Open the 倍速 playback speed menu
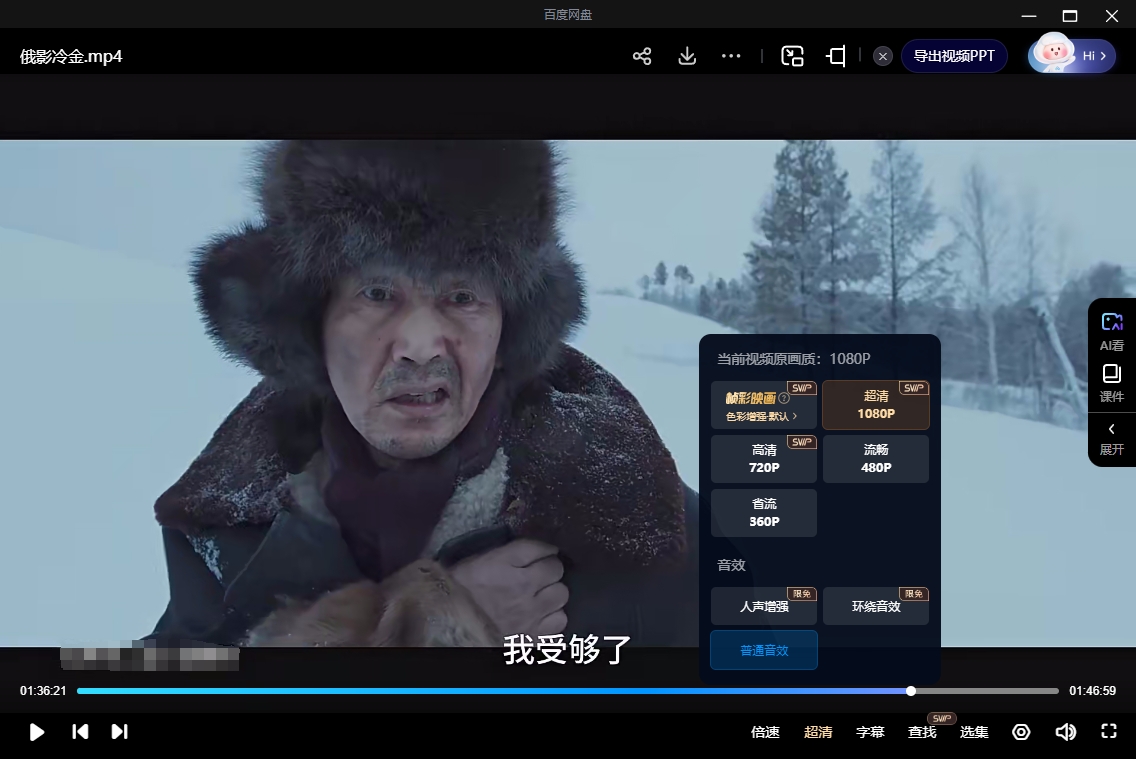 (765, 732)
